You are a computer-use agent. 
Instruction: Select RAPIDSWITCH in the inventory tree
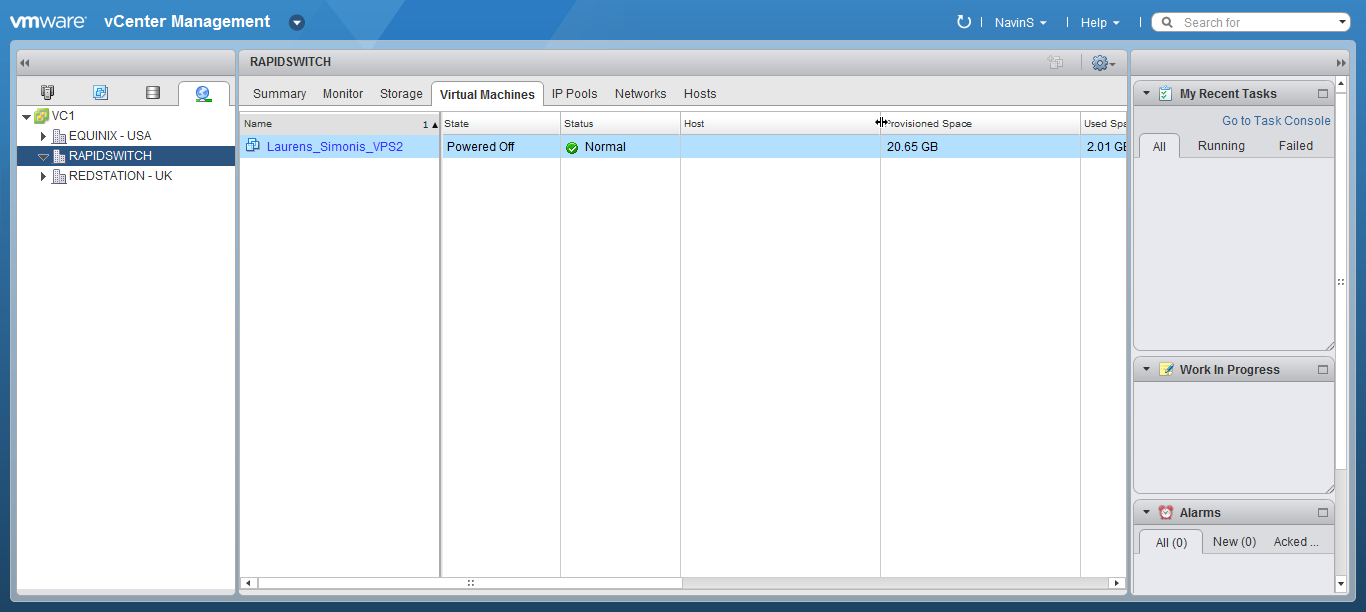(x=126, y=156)
